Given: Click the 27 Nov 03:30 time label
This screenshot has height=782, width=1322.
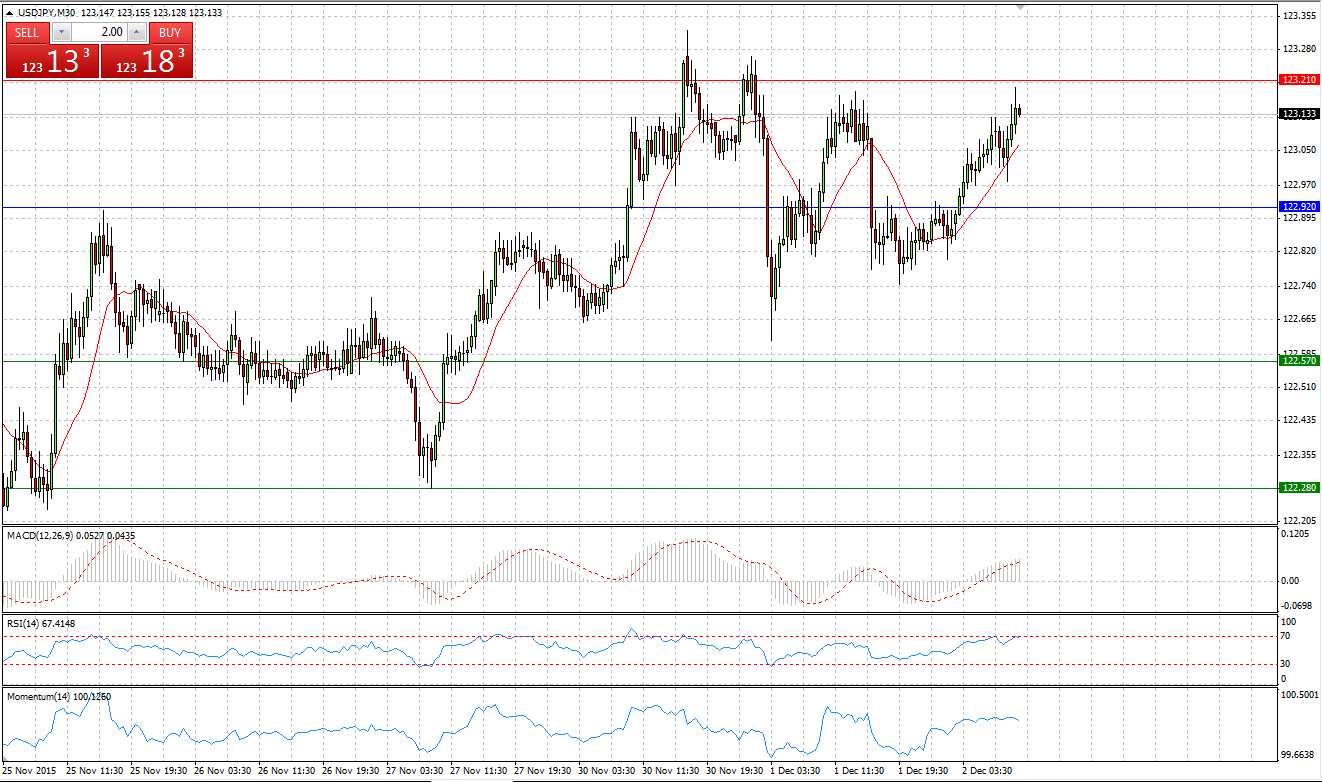Looking at the screenshot, I should (415, 771).
